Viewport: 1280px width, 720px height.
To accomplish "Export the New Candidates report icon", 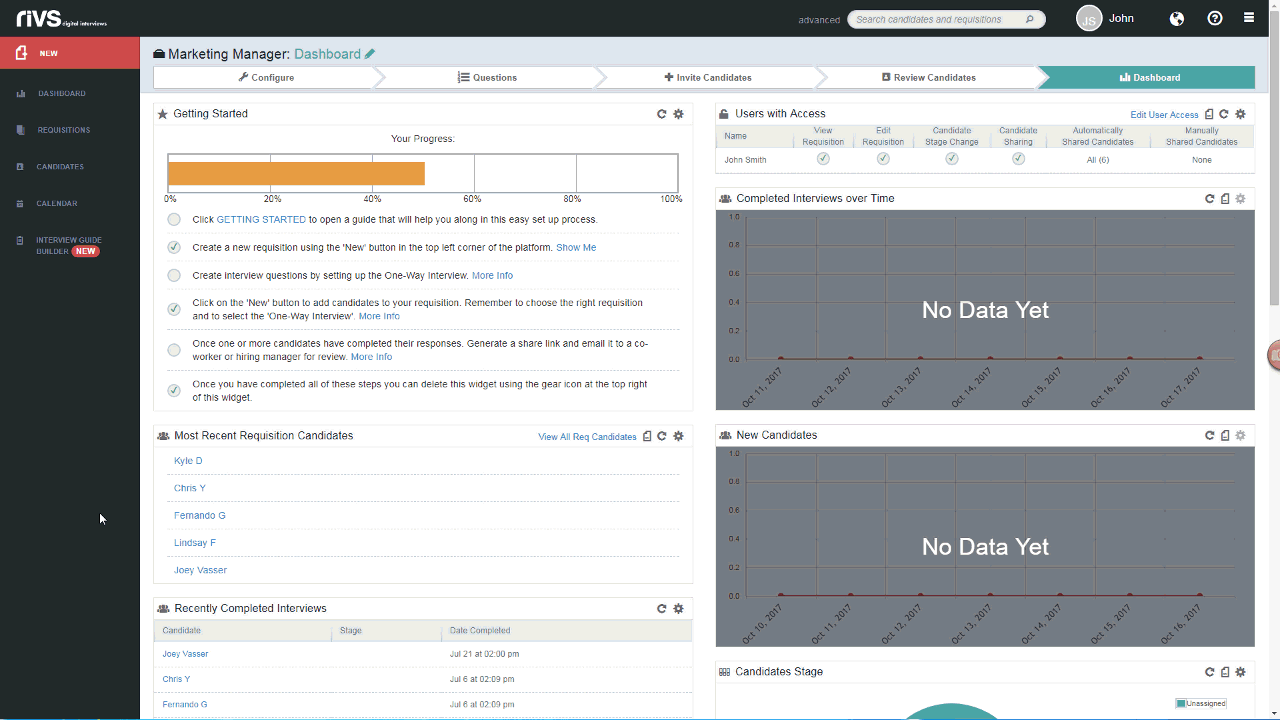I will tap(1225, 436).
